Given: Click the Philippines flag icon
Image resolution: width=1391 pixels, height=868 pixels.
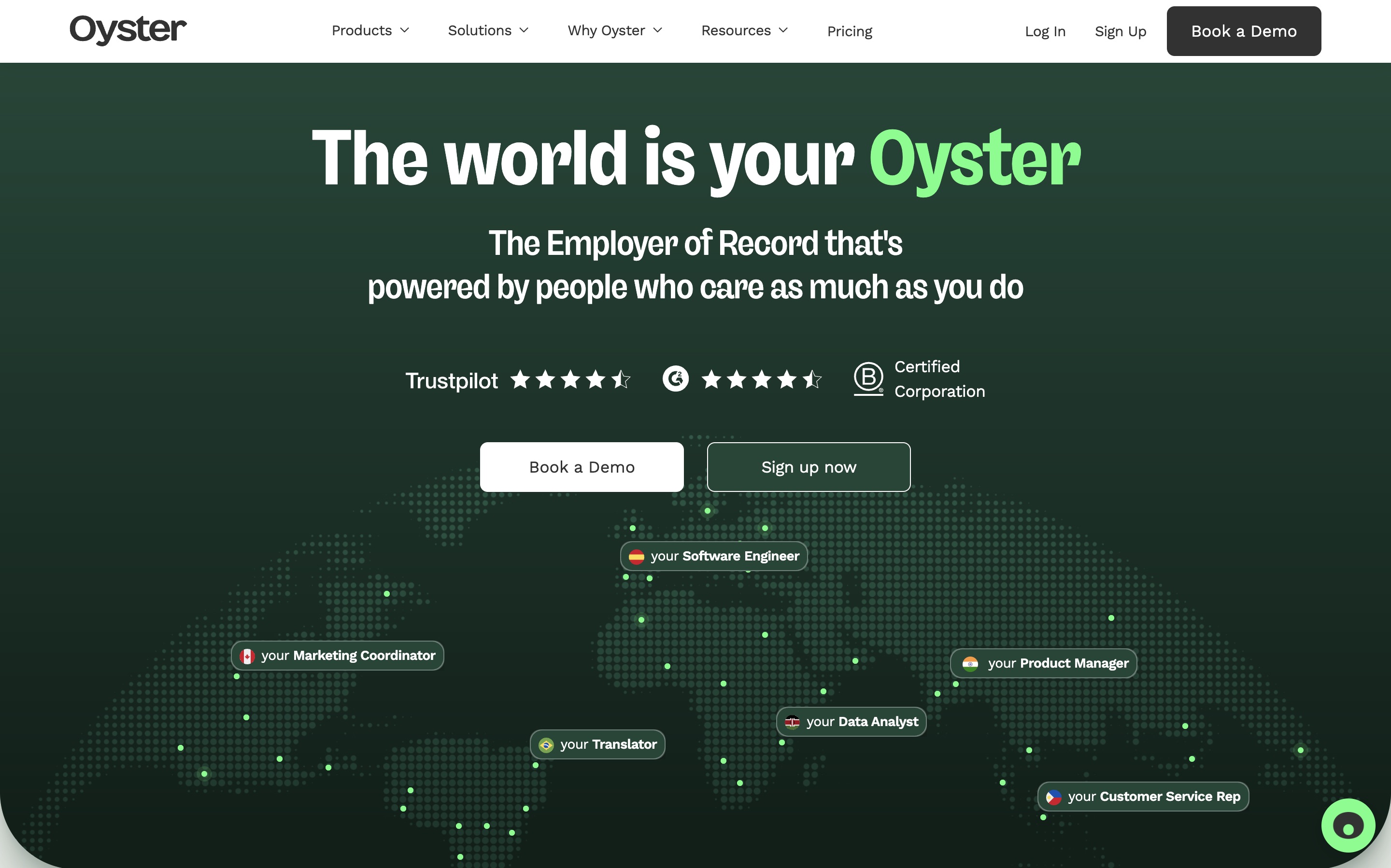Looking at the screenshot, I should (1053, 797).
